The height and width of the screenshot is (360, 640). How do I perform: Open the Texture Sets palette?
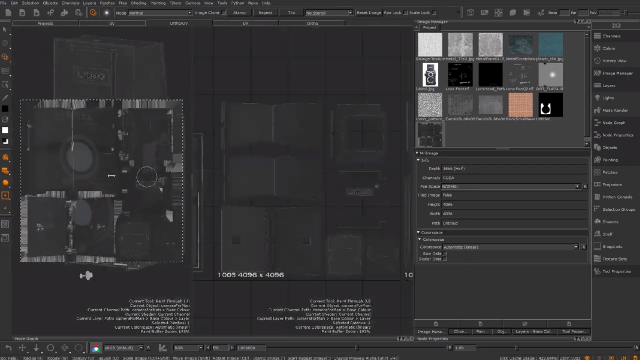614,259
